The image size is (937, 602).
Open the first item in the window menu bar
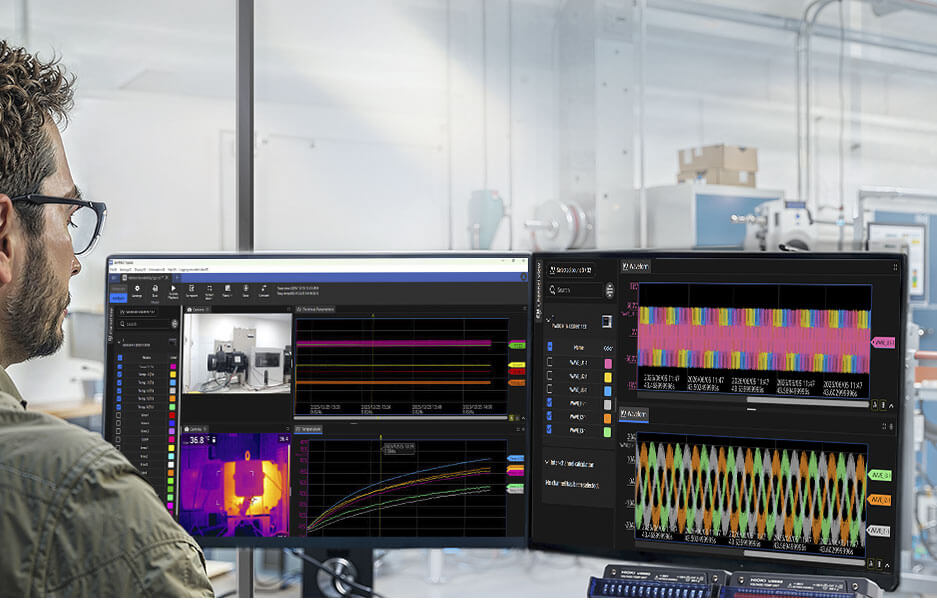coord(114,270)
